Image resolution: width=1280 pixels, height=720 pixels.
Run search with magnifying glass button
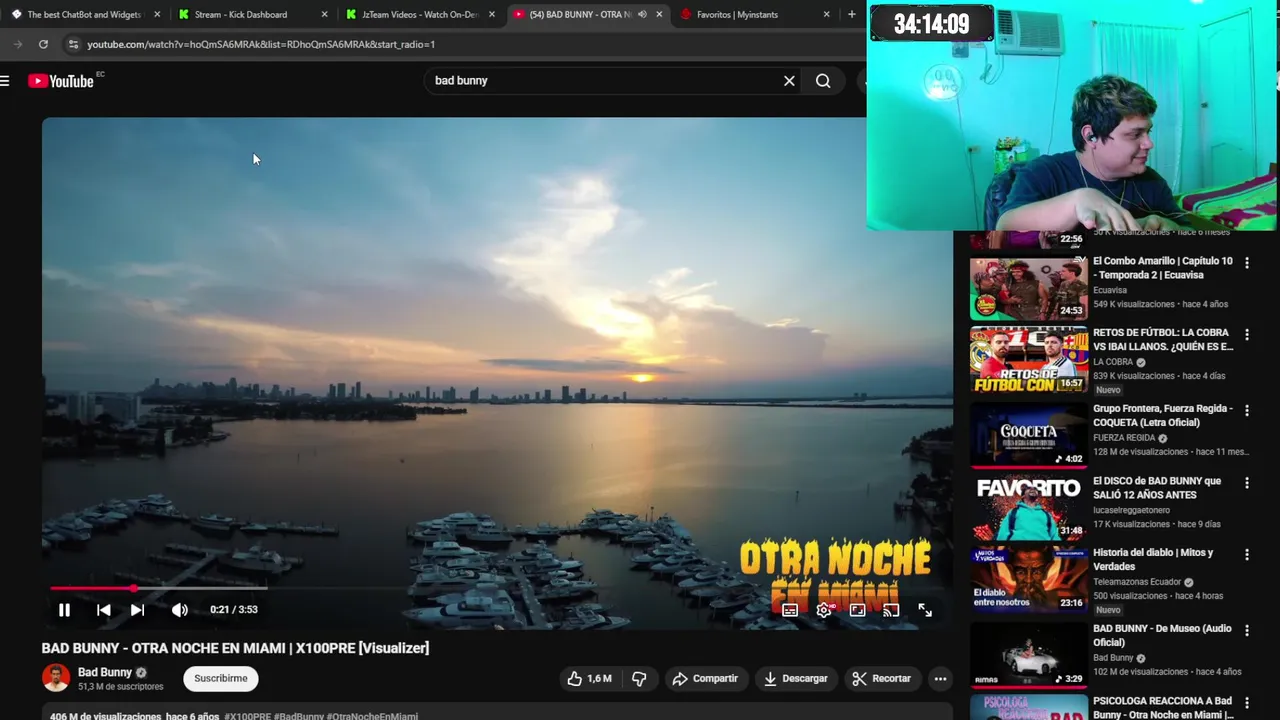click(823, 81)
